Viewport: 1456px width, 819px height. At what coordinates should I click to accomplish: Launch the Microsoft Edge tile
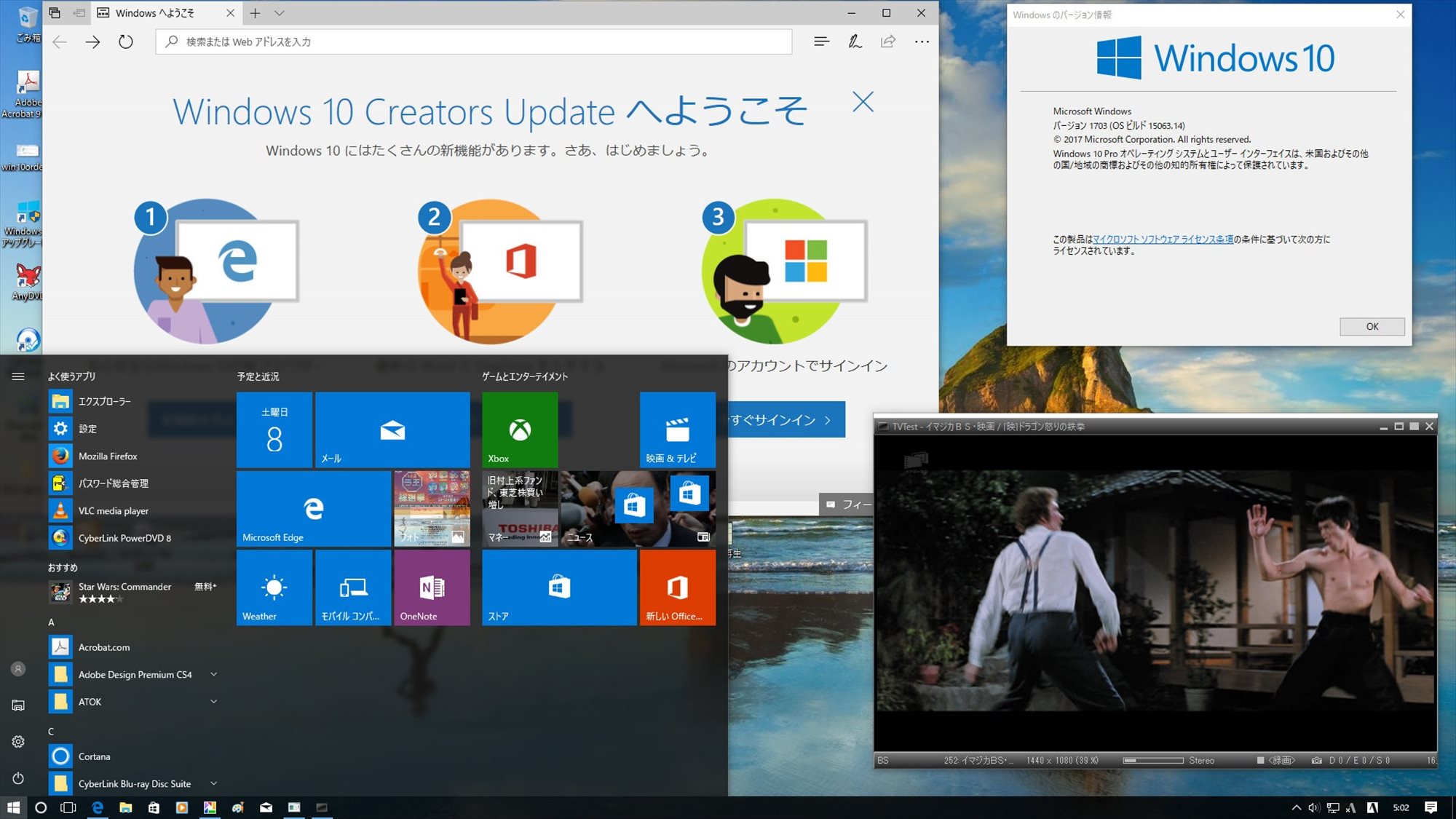pos(313,508)
